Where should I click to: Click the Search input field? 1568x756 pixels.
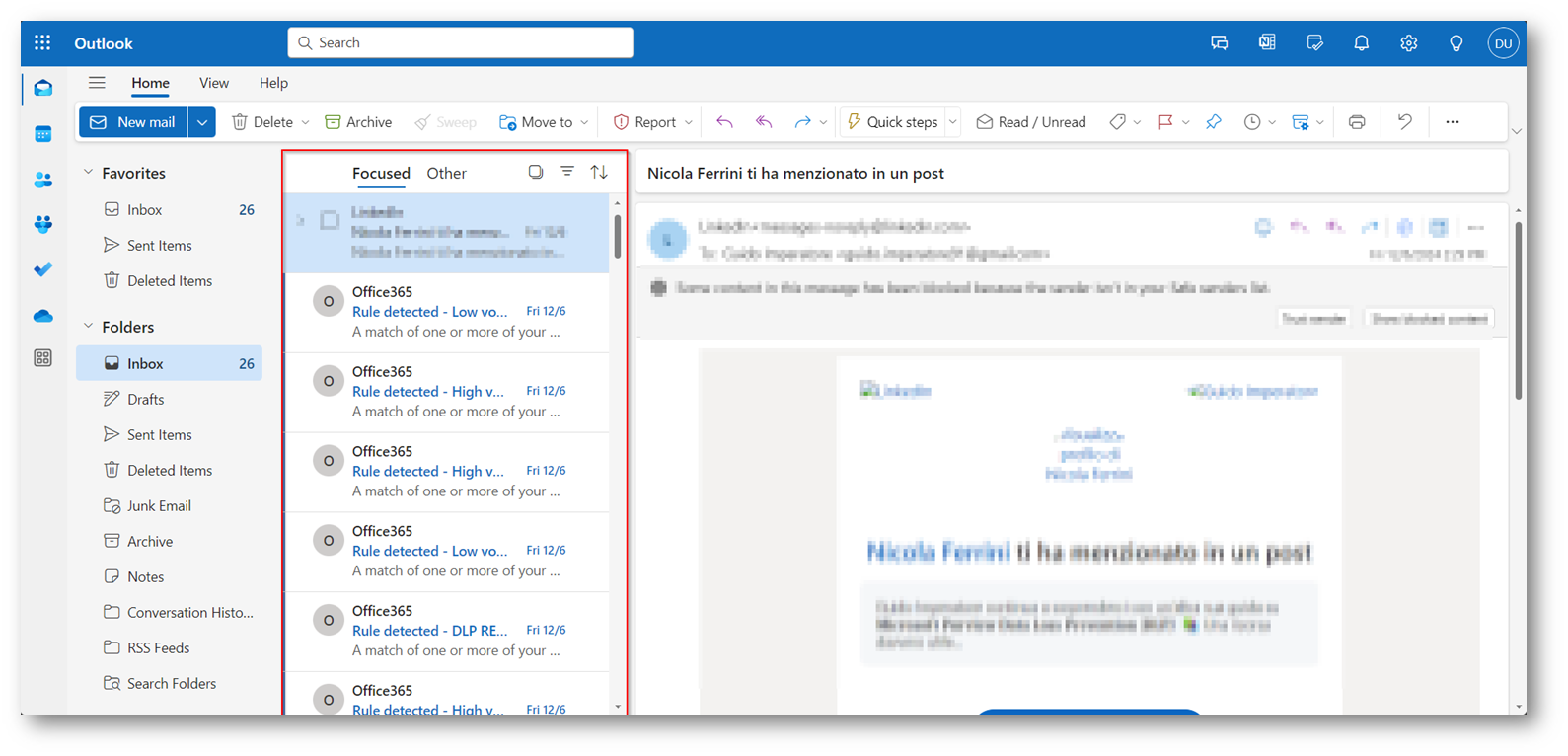460,42
